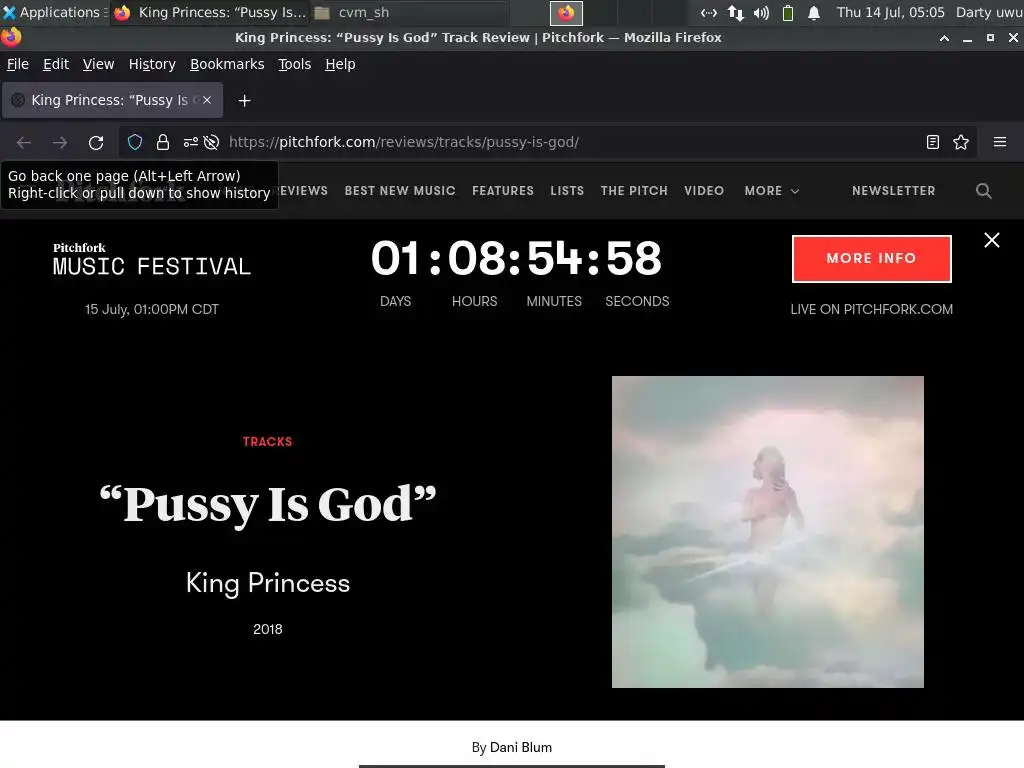Image resolution: width=1024 pixels, height=768 pixels.
Task: Click the MORE INFO button
Action: click(x=871, y=259)
